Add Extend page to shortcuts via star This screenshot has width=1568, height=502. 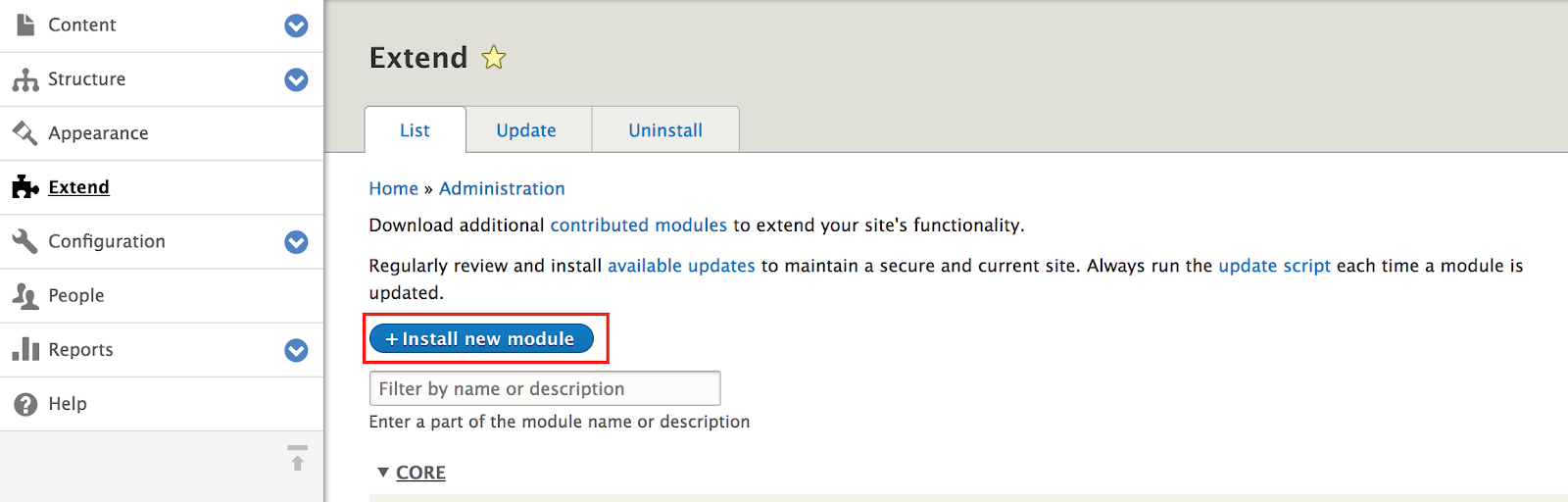click(494, 58)
